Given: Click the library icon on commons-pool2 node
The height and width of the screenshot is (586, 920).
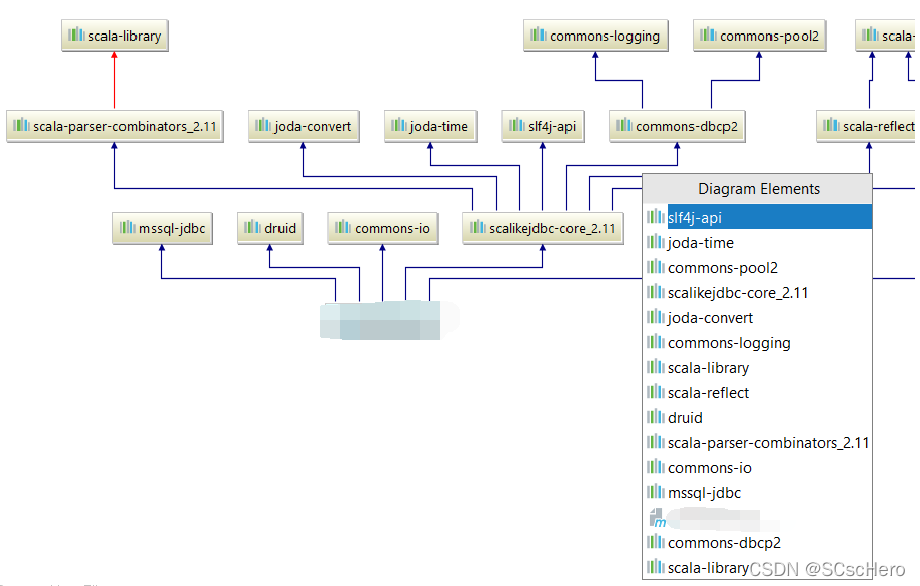Looking at the screenshot, I should coord(708,37).
